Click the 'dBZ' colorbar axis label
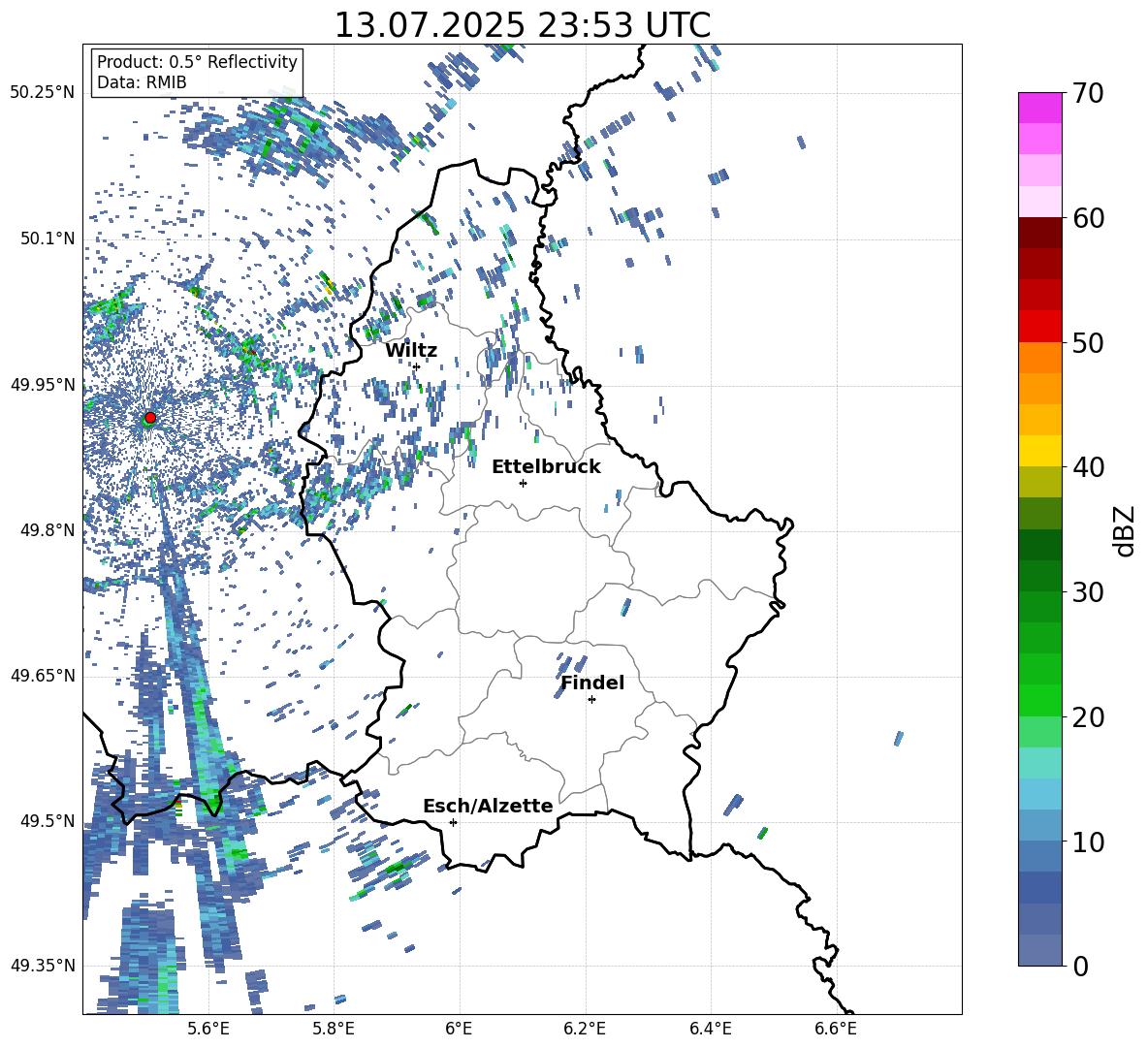 click(1126, 530)
